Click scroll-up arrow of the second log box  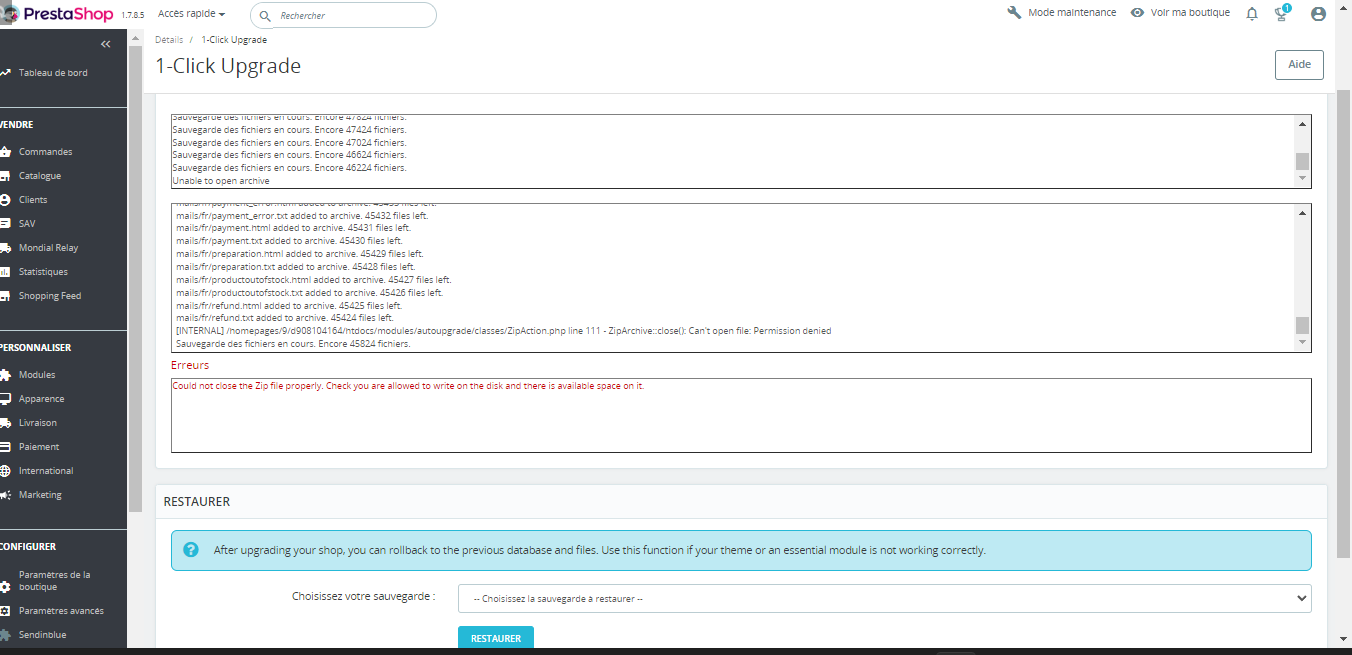[1302, 213]
